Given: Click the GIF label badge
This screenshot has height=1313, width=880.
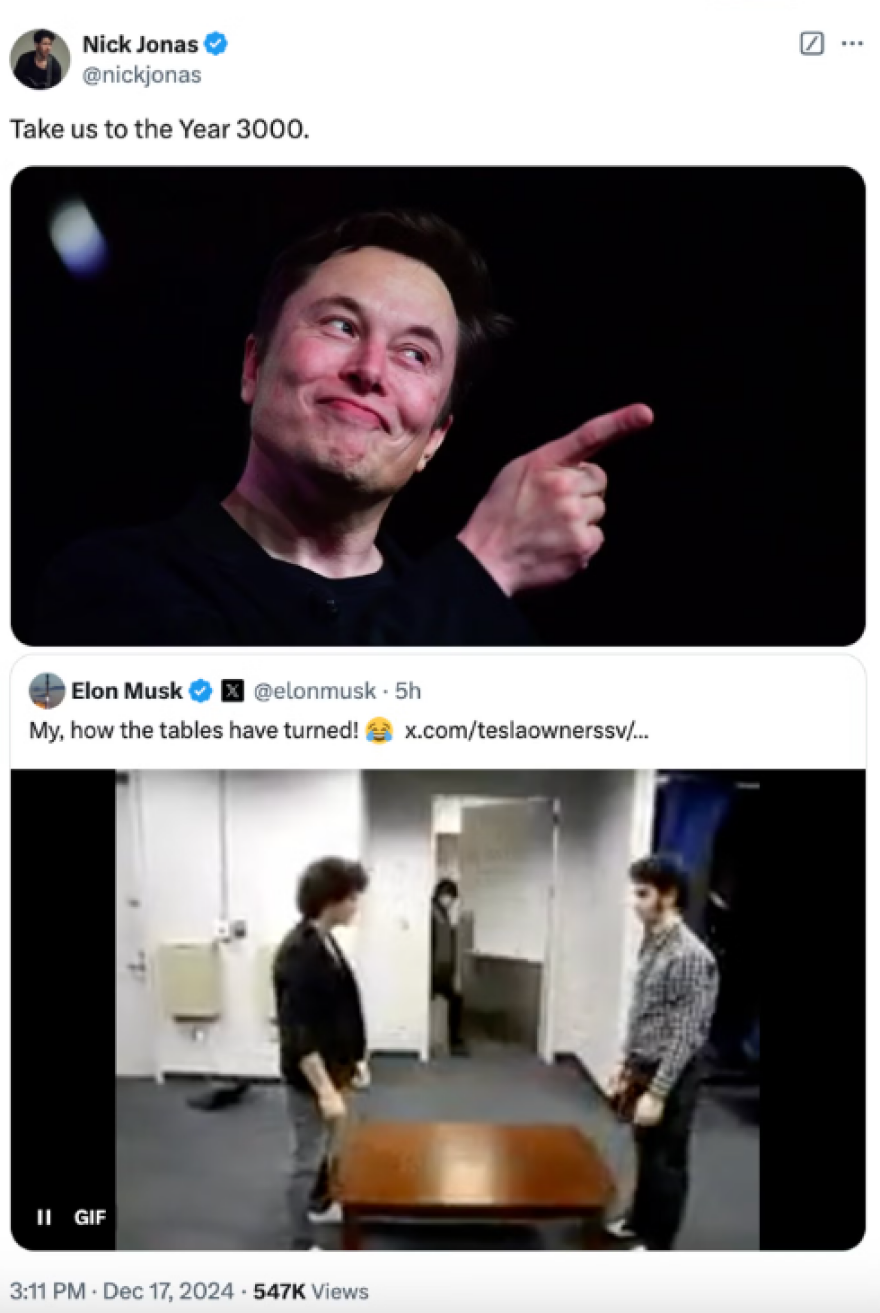Looking at the screenshot, I should (x=90, y=1217).
